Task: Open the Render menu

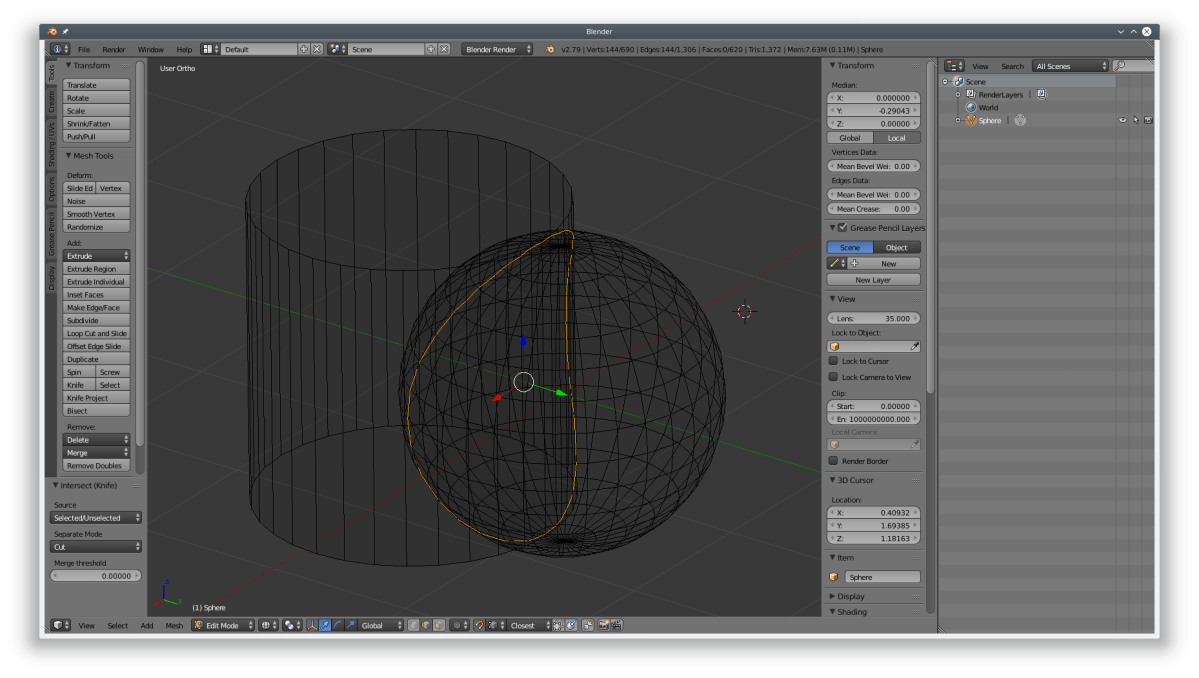Action: (113, 49)
